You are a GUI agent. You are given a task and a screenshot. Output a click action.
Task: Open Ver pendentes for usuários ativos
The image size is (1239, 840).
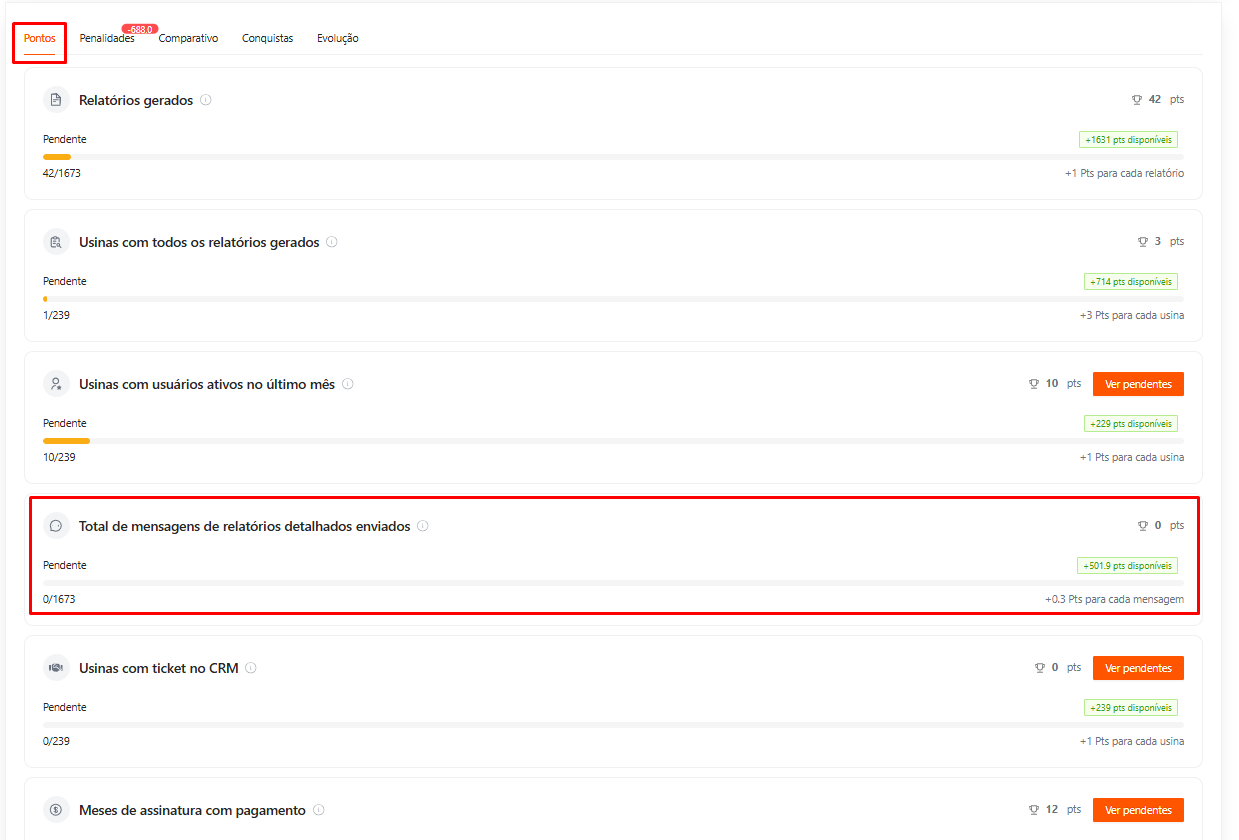(x=1138, y=384)
